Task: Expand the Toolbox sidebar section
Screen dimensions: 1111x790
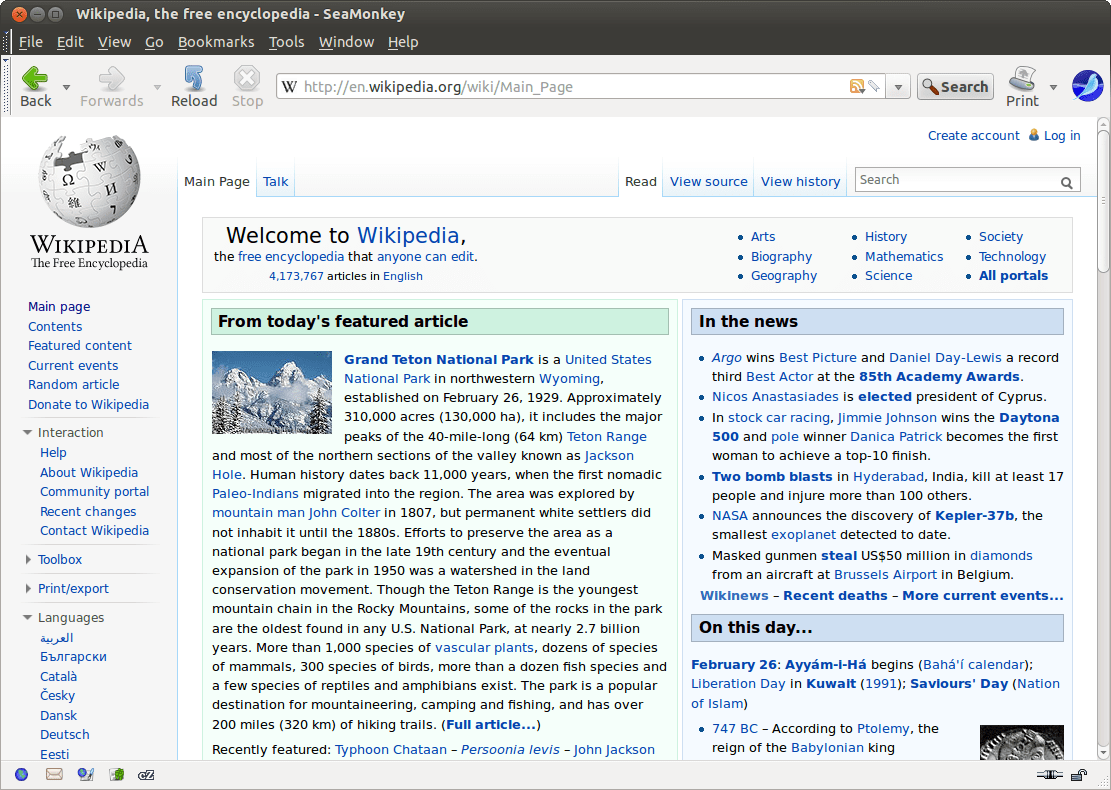Action: click(28, 560)
